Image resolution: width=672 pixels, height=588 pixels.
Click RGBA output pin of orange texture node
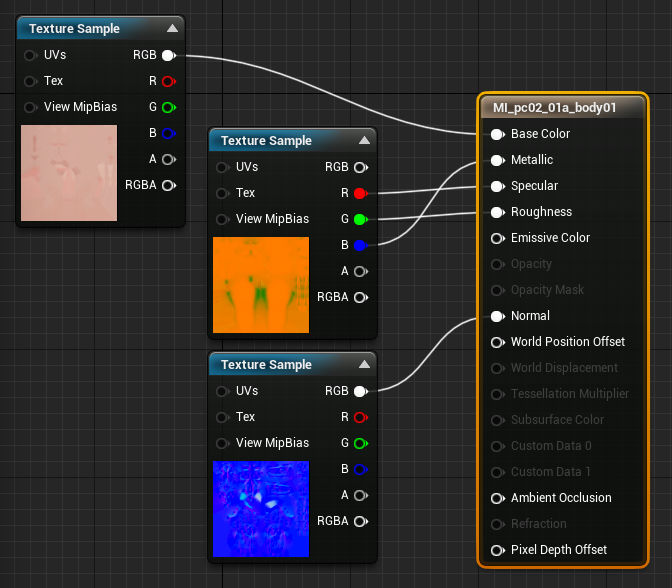click(x=361, y=297)
